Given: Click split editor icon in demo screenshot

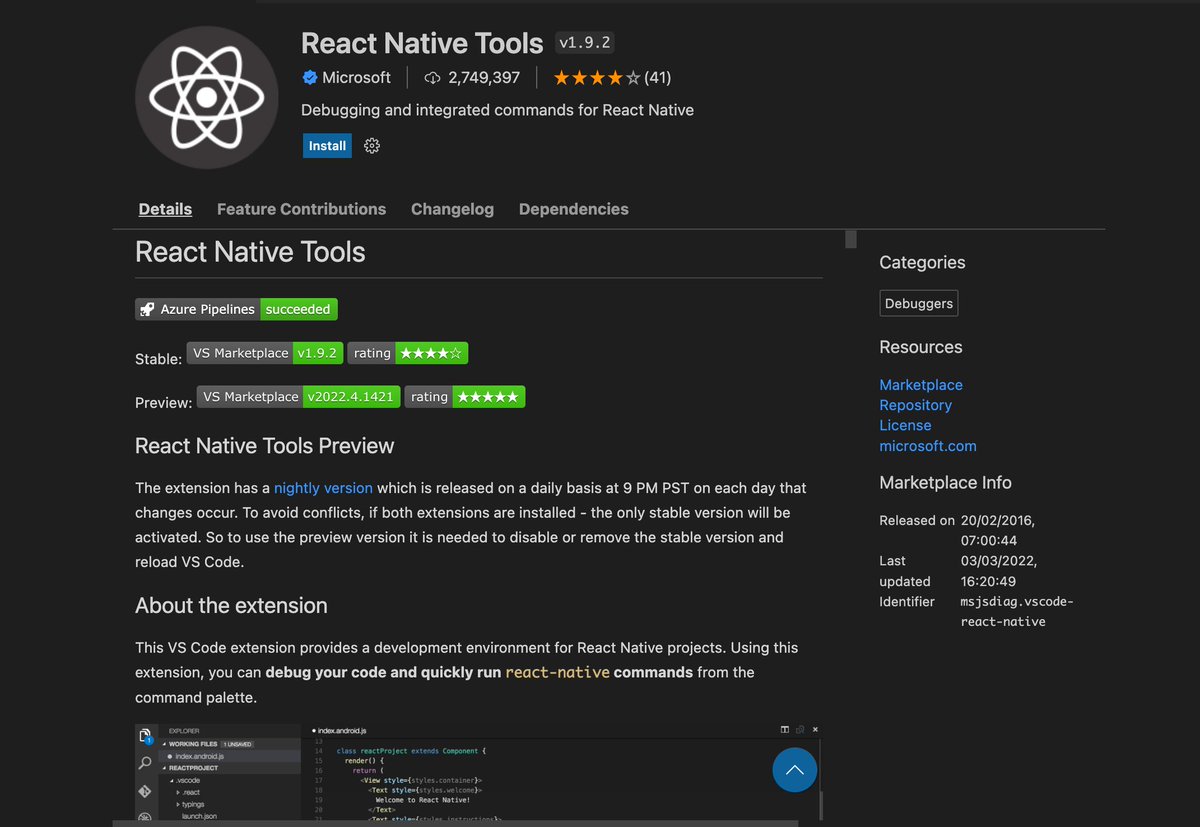Looking at the screenshot, I should click(x=785, y=730).
